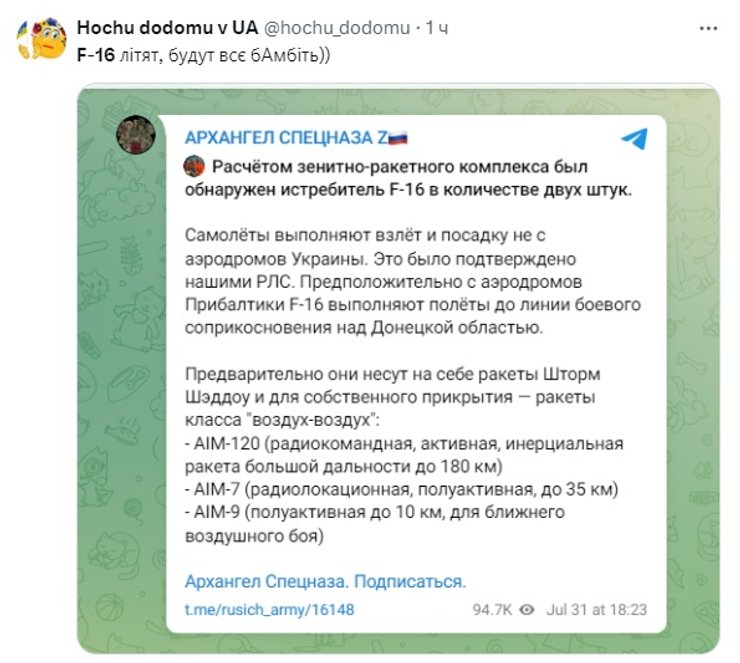Click the small round emoji before 'Расчётом'
The height and width of the screenshot is (663, 740).
(x=194, y=167)
